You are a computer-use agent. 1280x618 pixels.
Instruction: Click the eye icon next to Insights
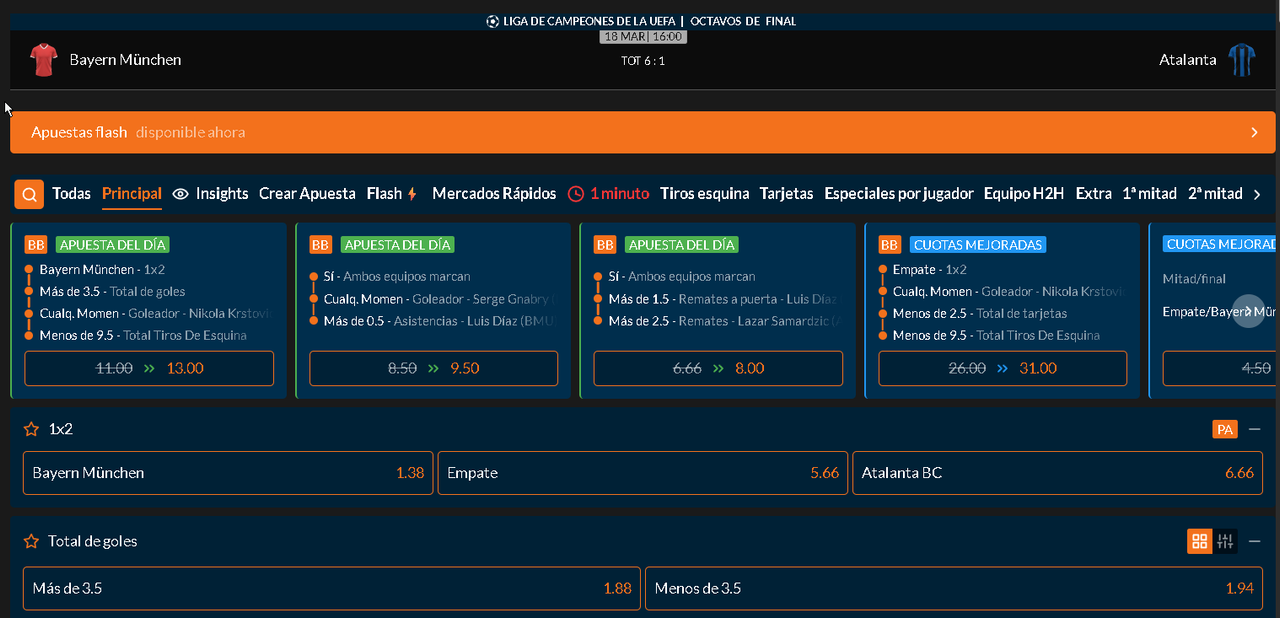tap(180, 194)
